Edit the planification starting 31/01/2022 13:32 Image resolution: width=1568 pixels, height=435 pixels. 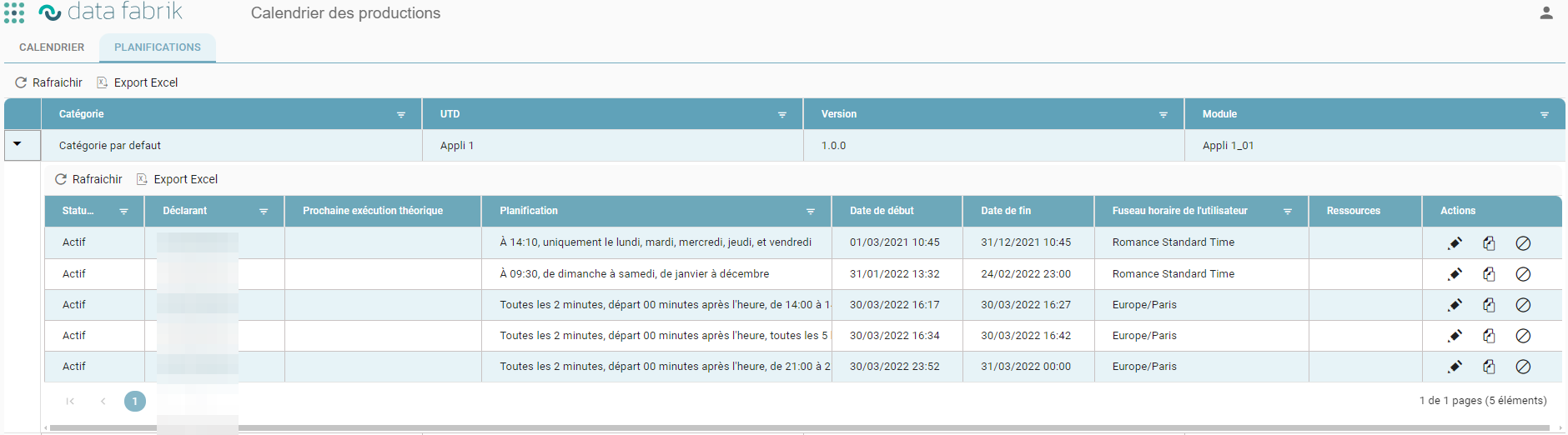click(1455, 274)
